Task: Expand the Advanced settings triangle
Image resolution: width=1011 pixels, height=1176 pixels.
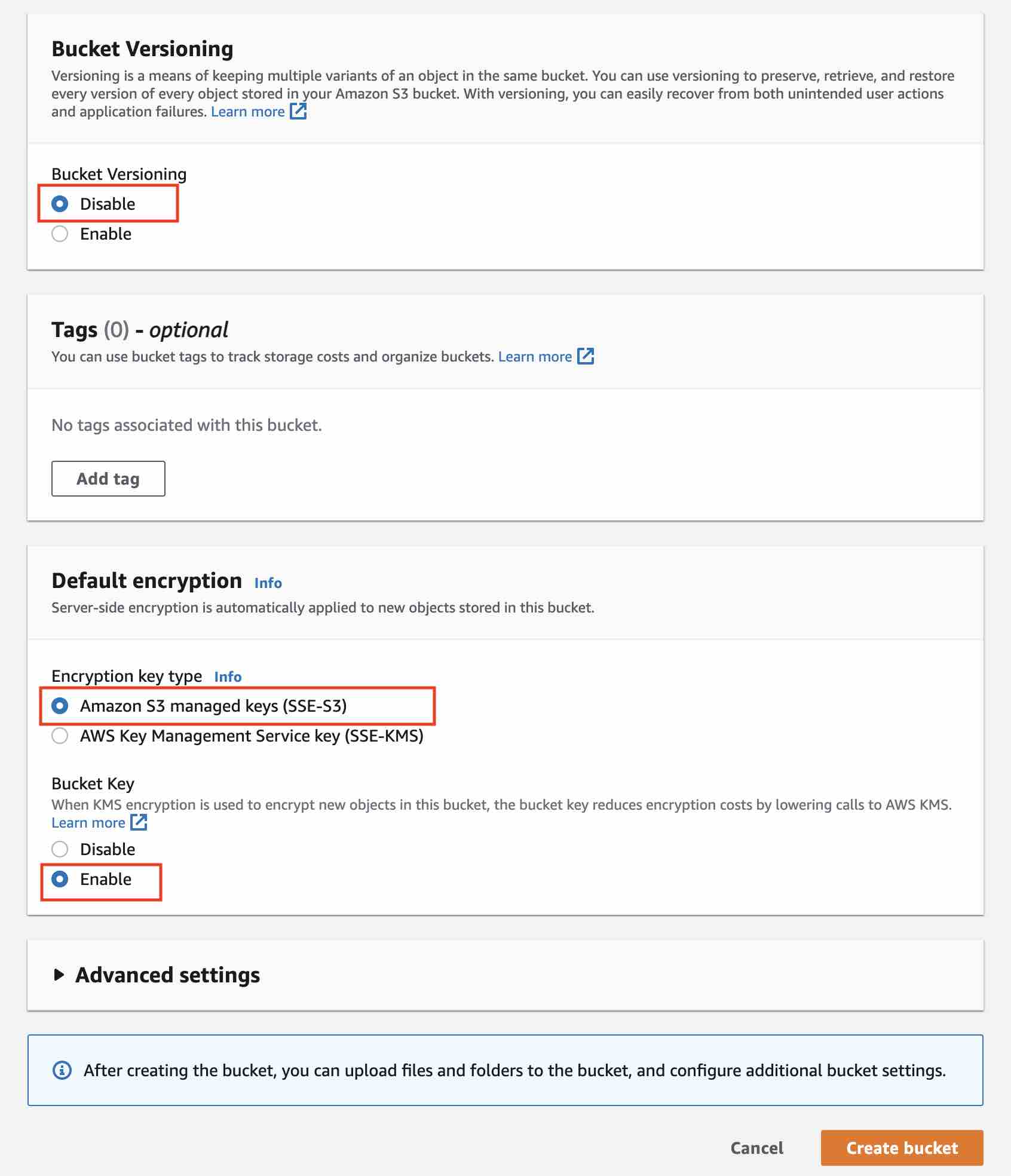Action: coord(59,975)
